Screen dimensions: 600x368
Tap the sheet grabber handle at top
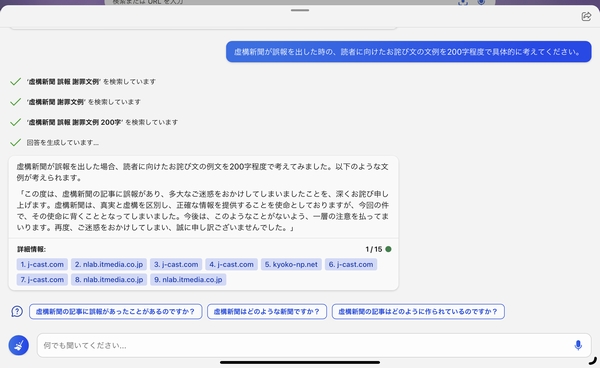(x=300, y=10)
